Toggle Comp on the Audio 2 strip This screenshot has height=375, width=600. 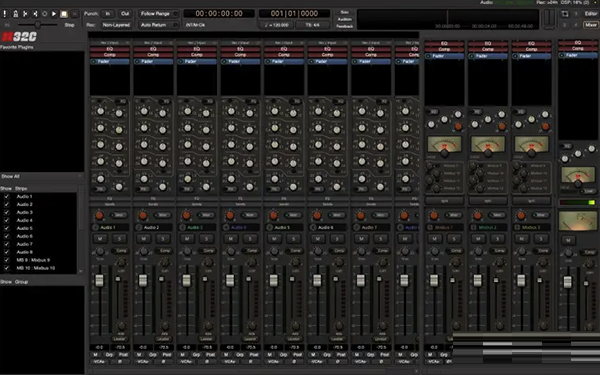point(164,251)
